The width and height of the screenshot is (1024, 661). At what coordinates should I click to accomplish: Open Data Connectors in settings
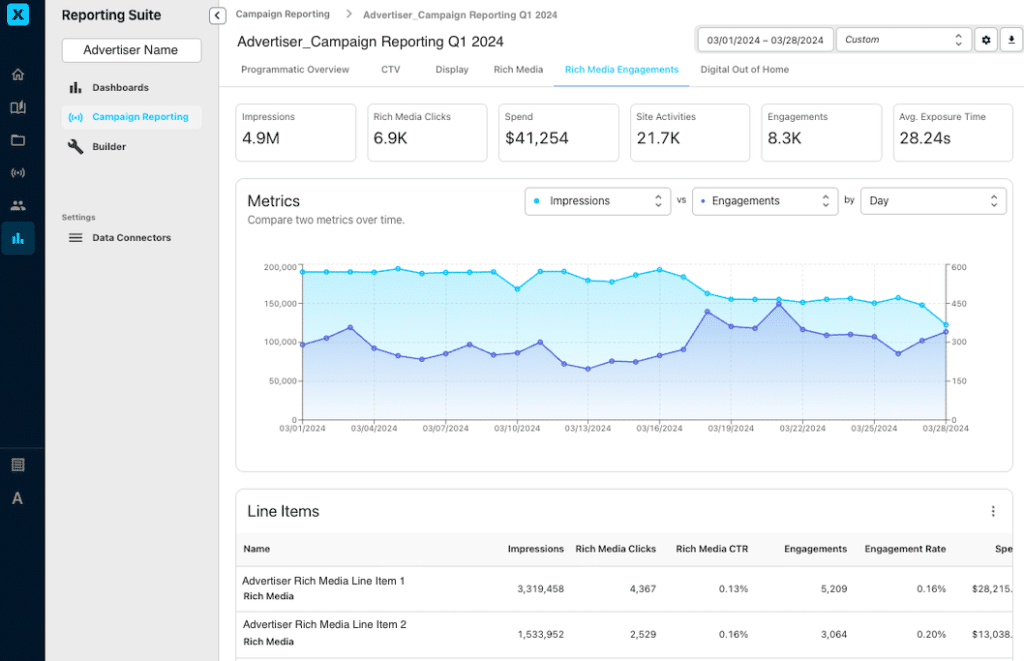pyautogui.click(x=131, y=238)
